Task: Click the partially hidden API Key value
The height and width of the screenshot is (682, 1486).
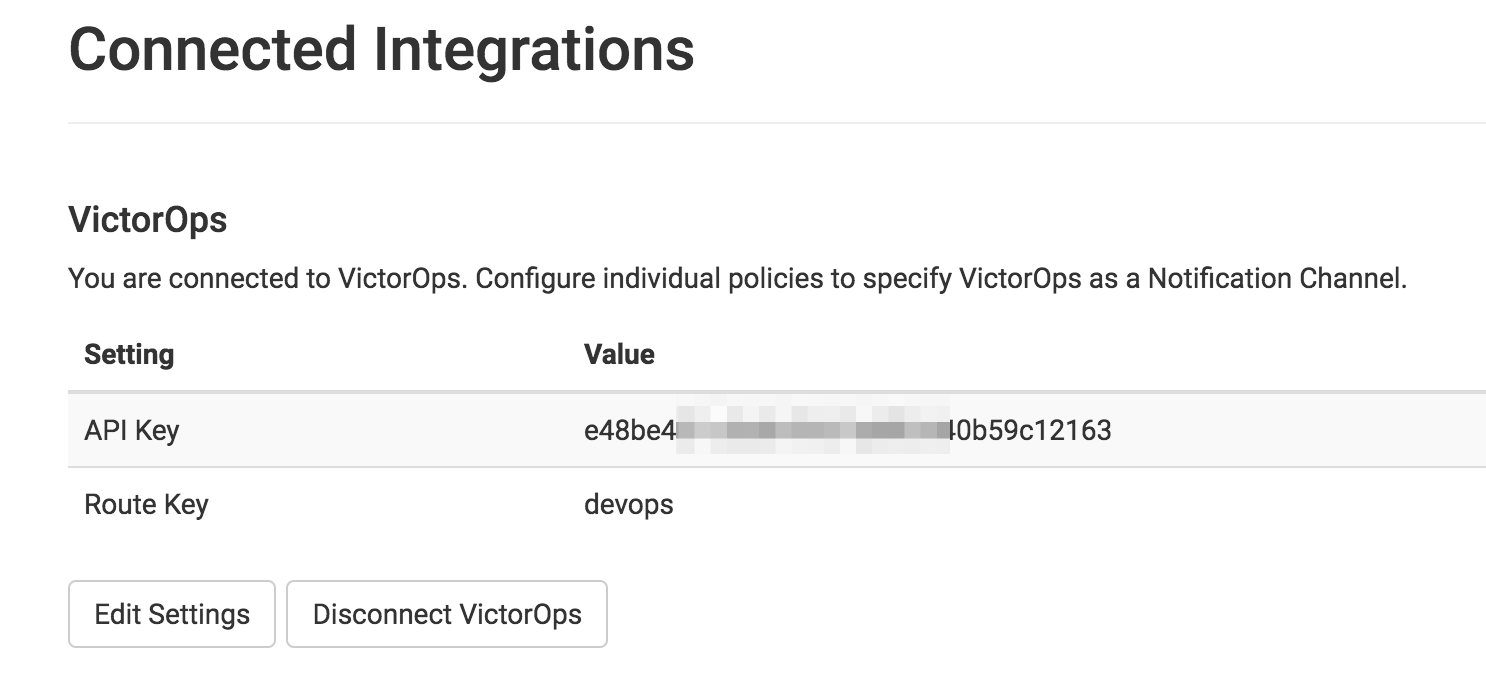Action: (x=850, y=429)
